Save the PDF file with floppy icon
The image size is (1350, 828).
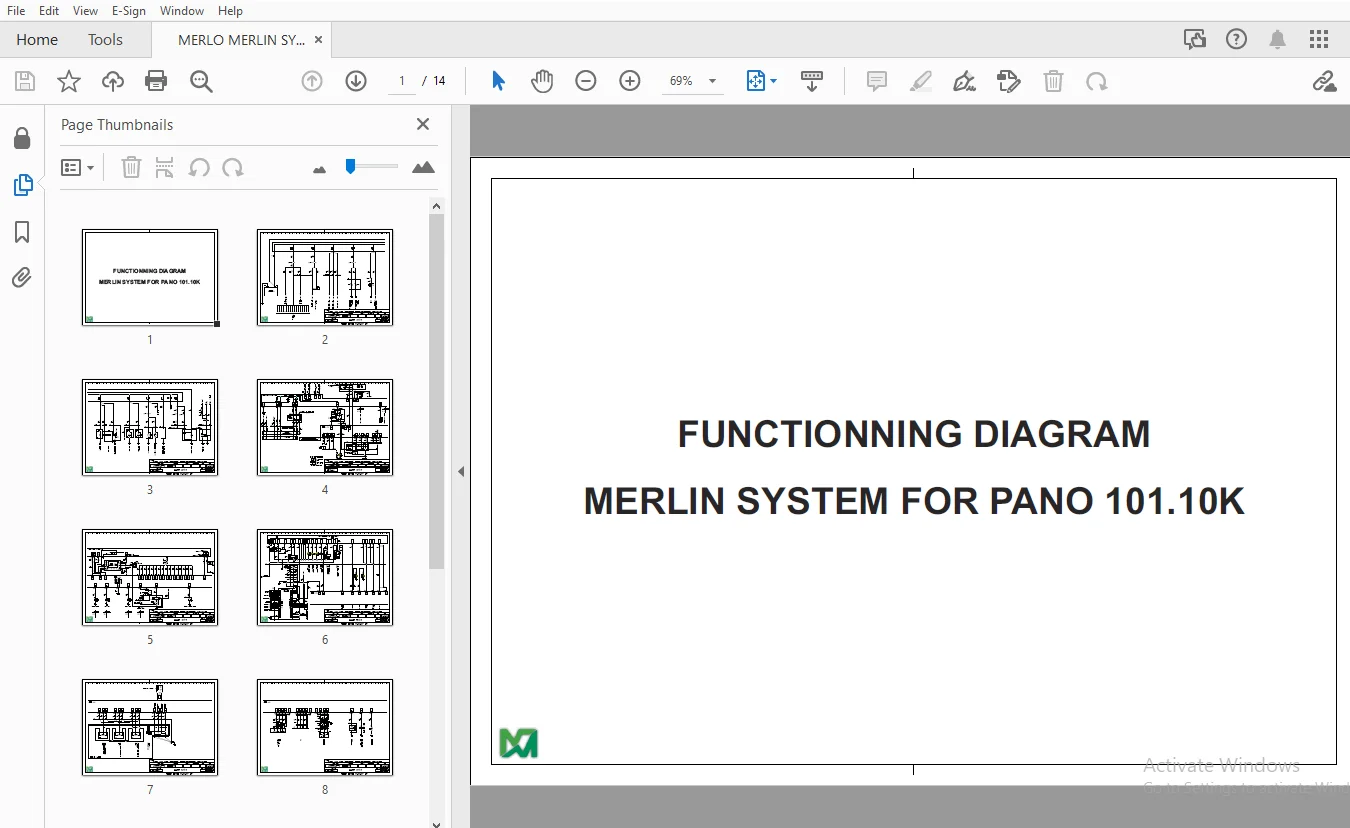(25, 81)
